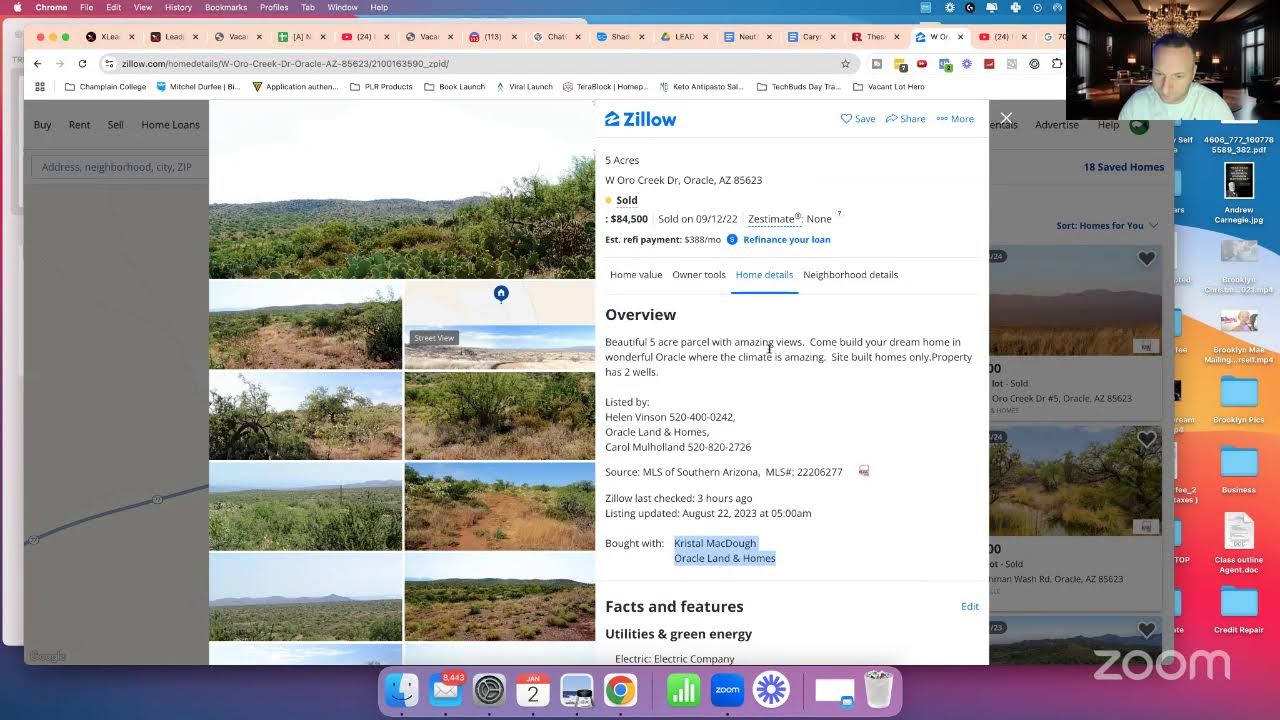This screenshot has height=720, width=1280.
Task: Open the Profiles menu in menu bar
Action: [x=274, y=7]
